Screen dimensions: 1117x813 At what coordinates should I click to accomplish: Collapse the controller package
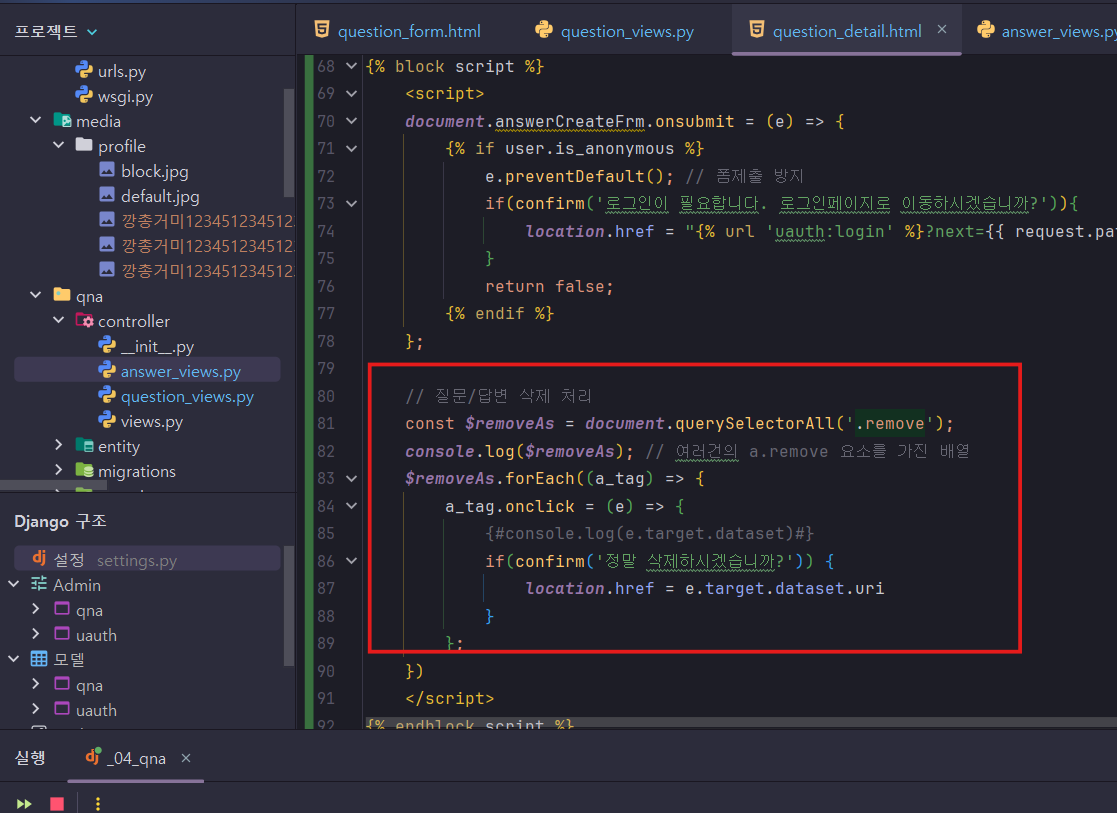pos(58,321)
